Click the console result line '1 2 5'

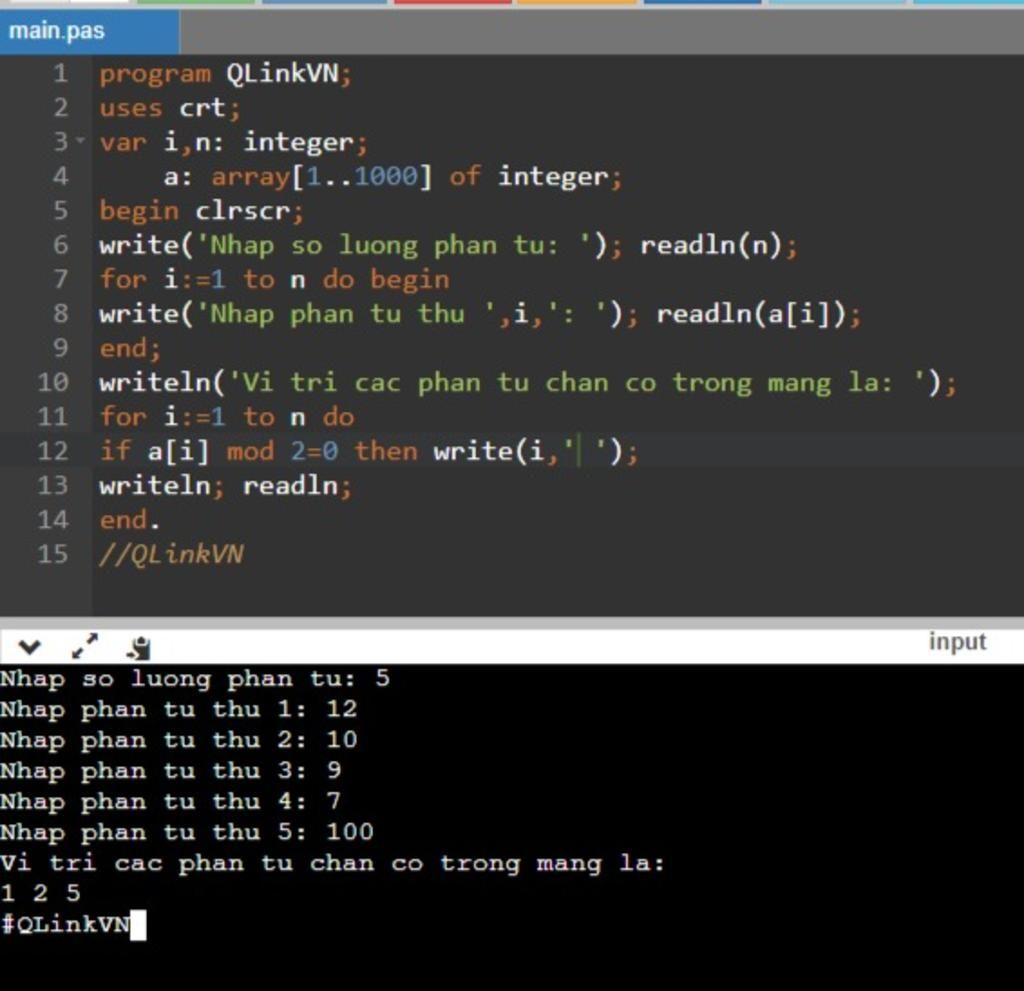(x=40, y=893)
